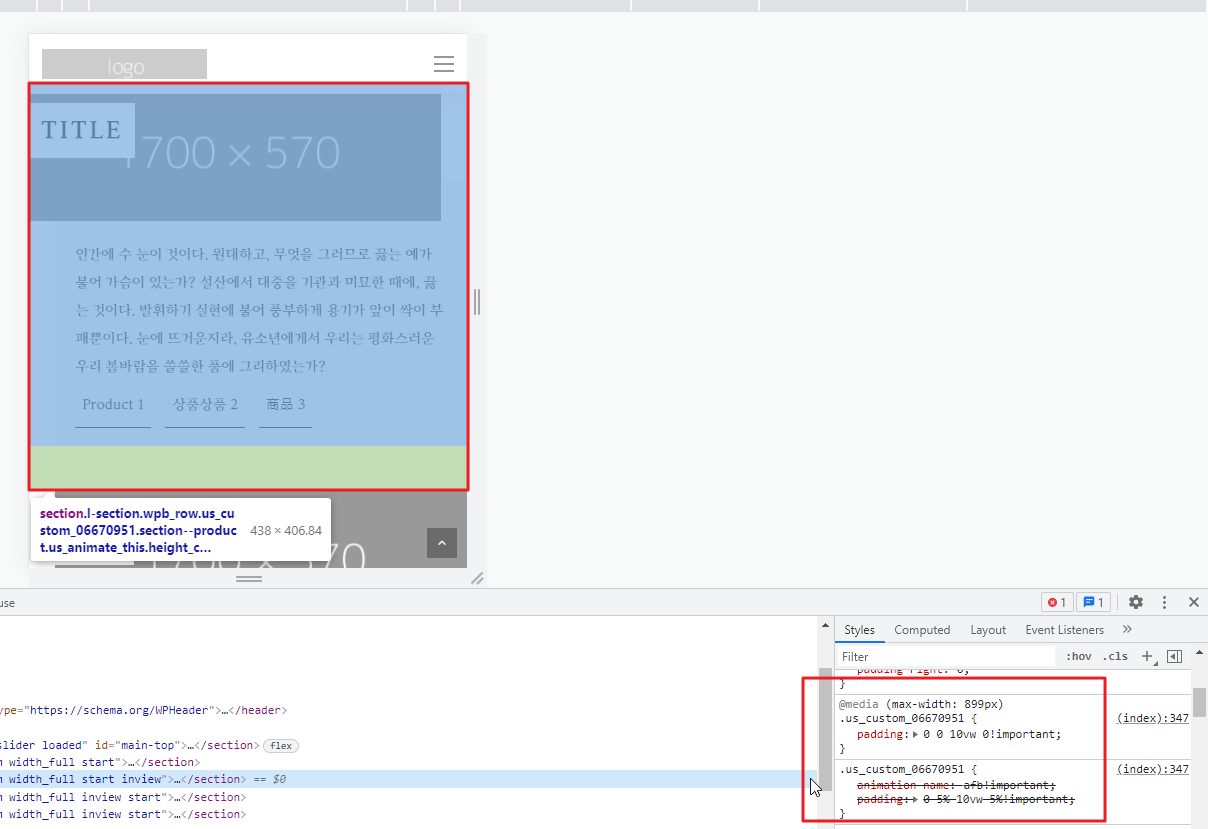Open (index):347 link of lower .us_custom rule
The image size is (1208, 829).
1152,769
